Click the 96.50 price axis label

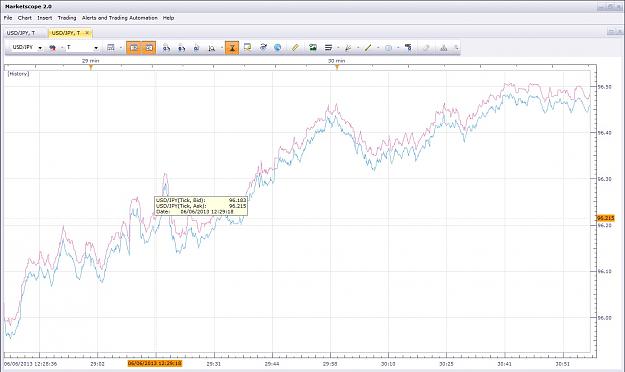click(604, 87)
